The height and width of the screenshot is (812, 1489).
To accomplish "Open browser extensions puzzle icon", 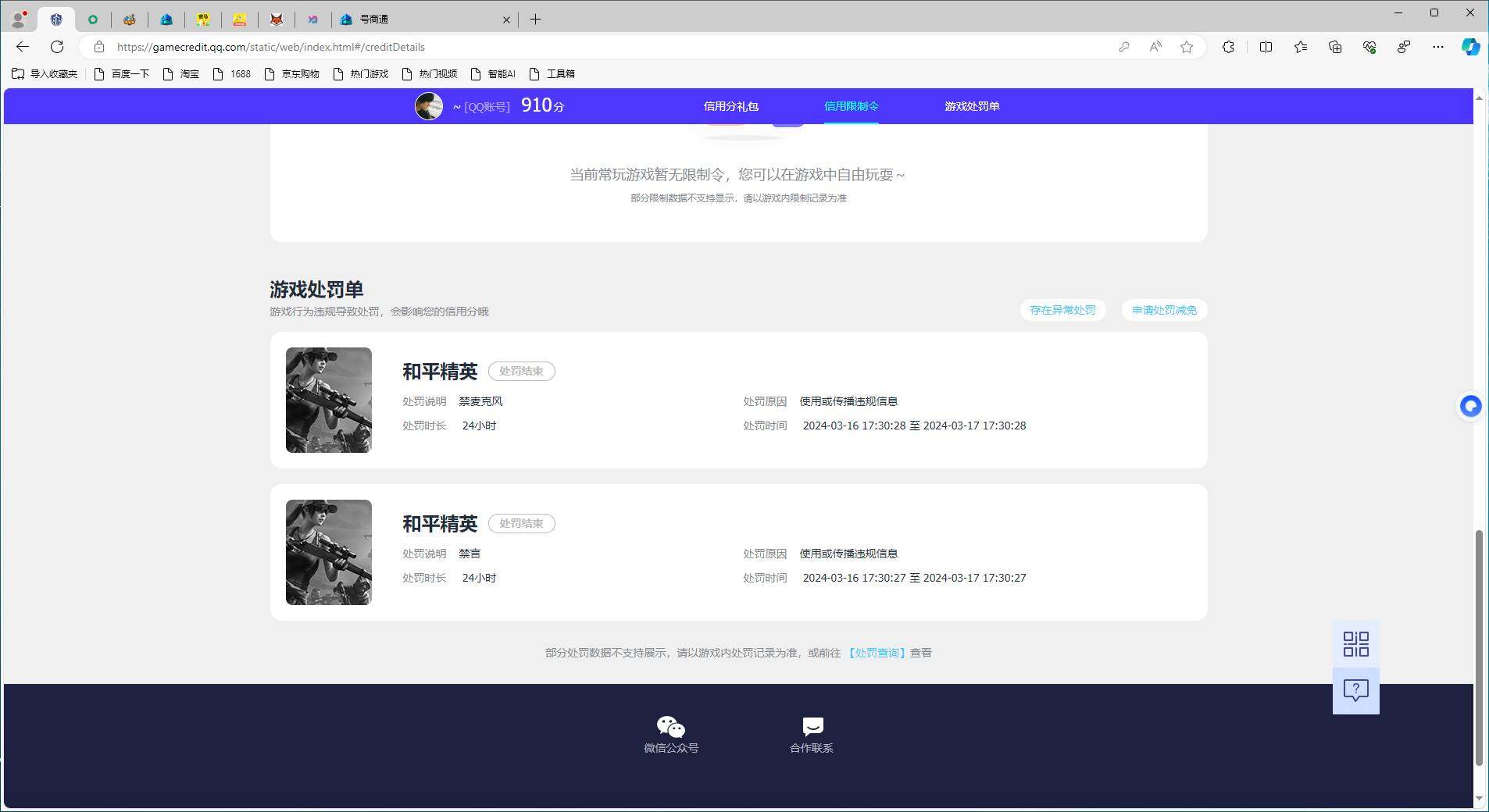I will 1228,47.
